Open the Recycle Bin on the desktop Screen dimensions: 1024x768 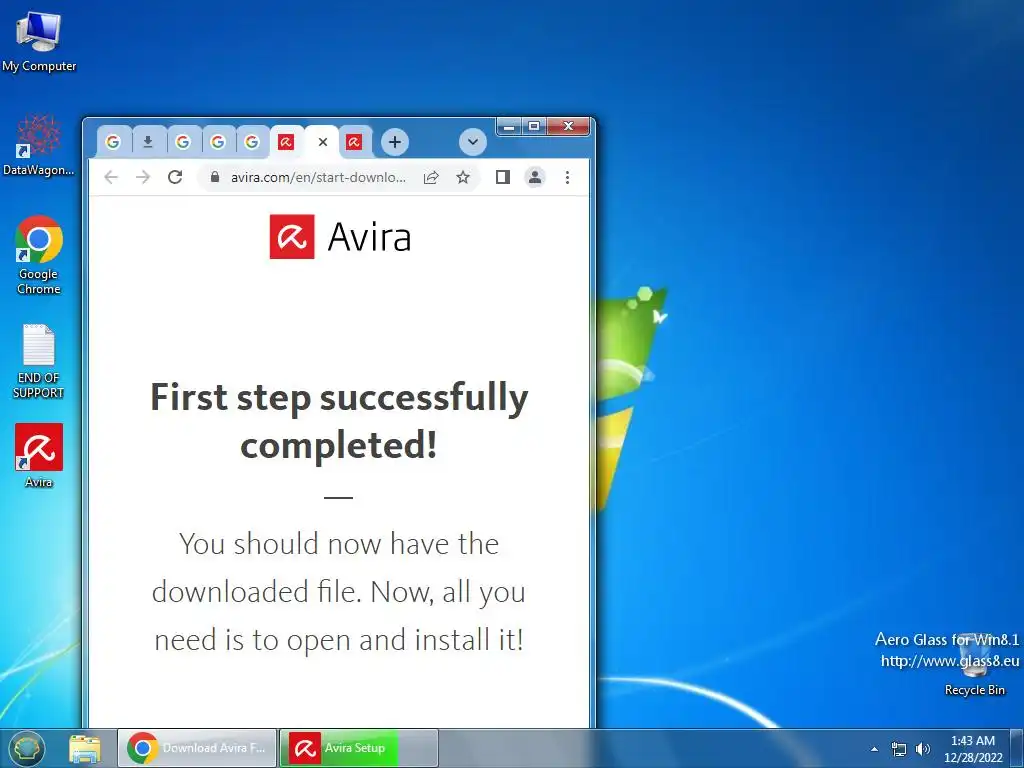coord(974,665)
